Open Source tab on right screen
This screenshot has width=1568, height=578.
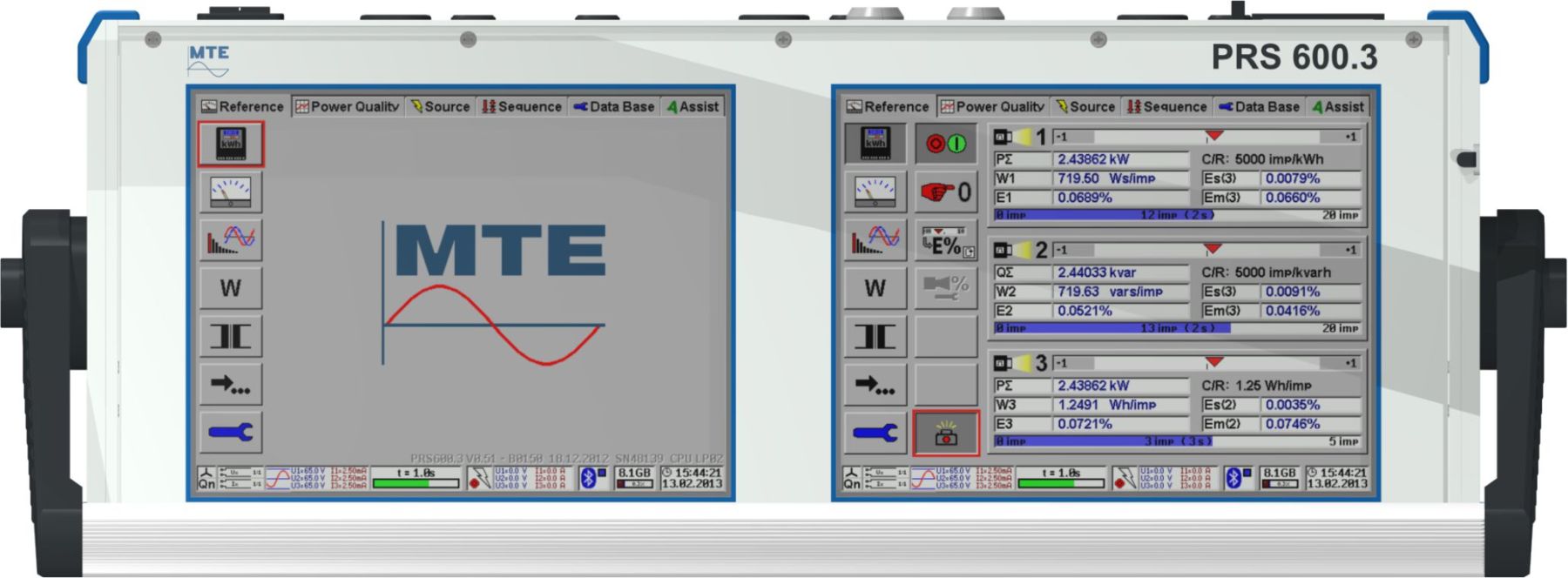1085,106
